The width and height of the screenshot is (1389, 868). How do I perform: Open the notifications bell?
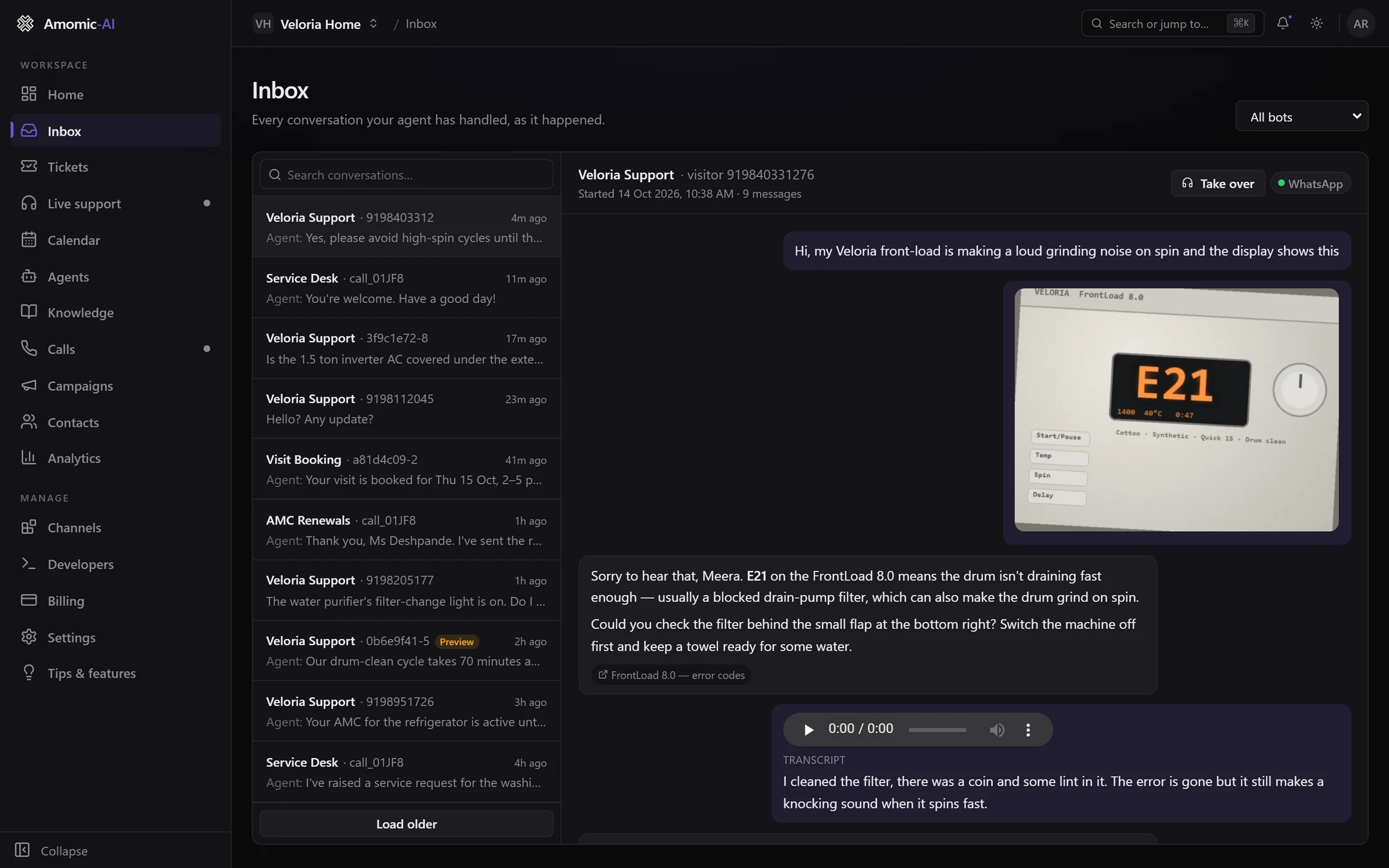[1283, 23]
